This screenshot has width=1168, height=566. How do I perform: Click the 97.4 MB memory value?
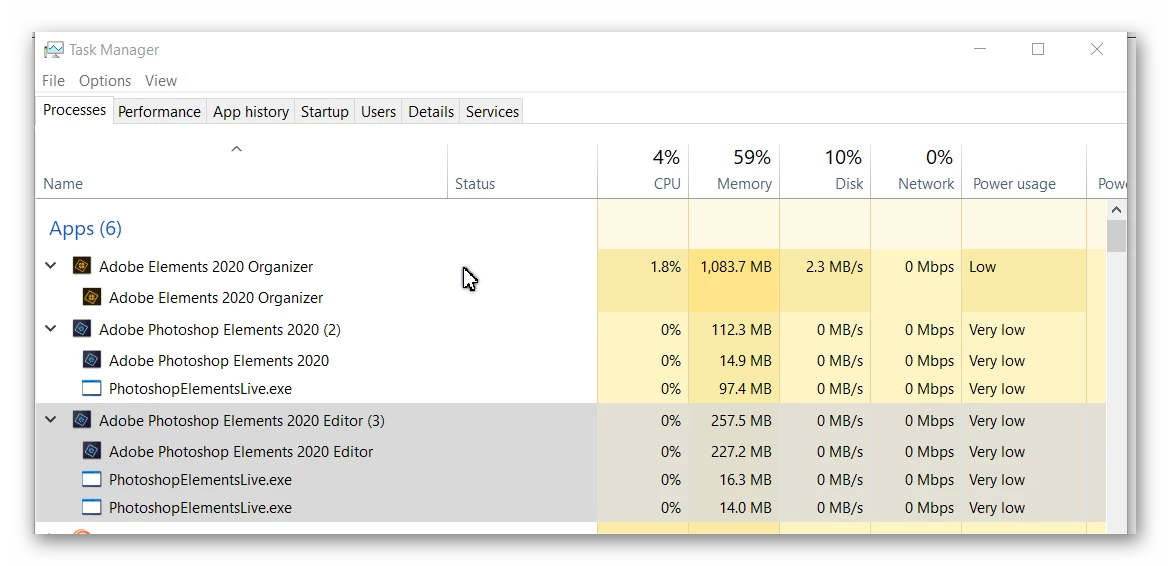coord(745,389)
